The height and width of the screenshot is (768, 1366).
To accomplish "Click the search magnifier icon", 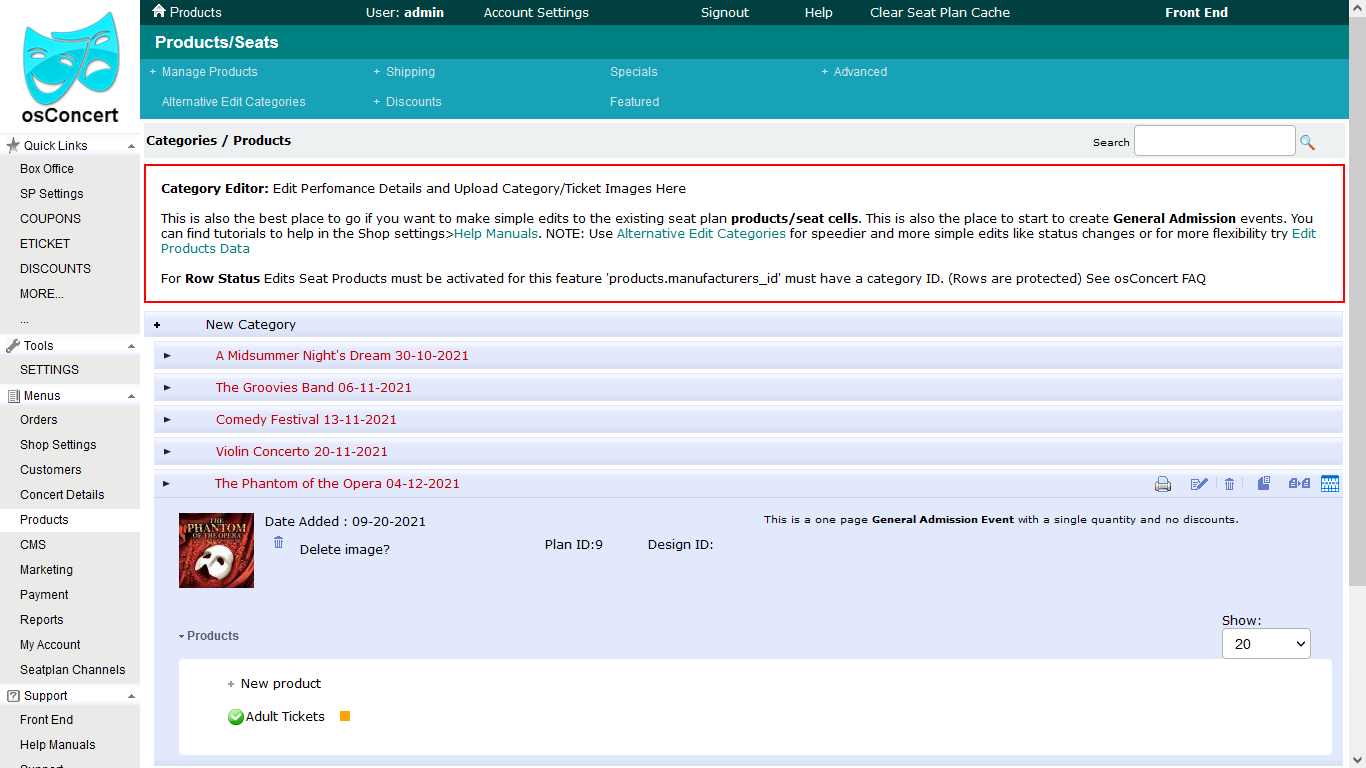I will (x=1307, y=143).
